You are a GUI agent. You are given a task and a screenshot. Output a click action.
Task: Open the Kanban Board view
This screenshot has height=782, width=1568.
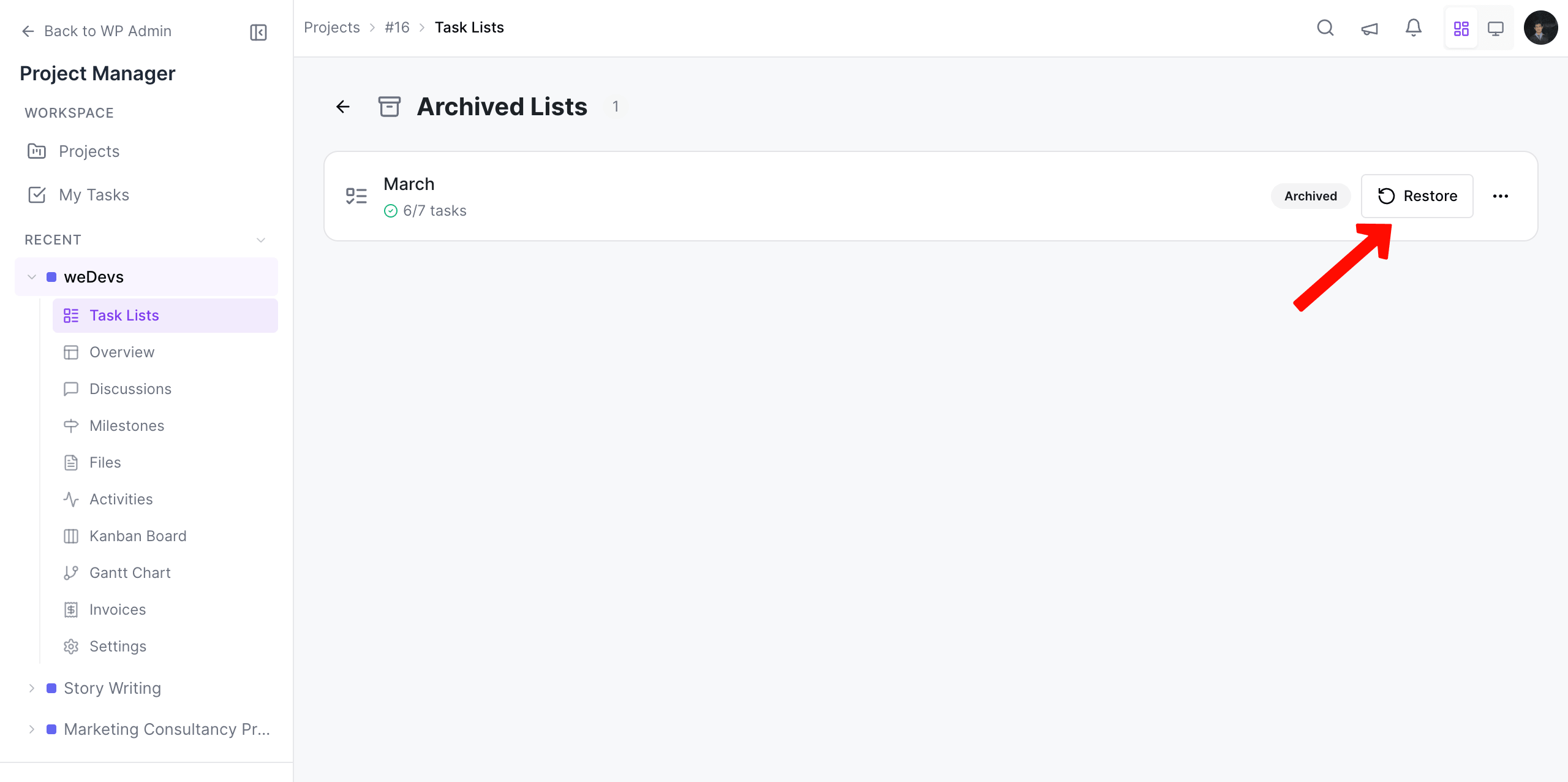click(138, 536)
